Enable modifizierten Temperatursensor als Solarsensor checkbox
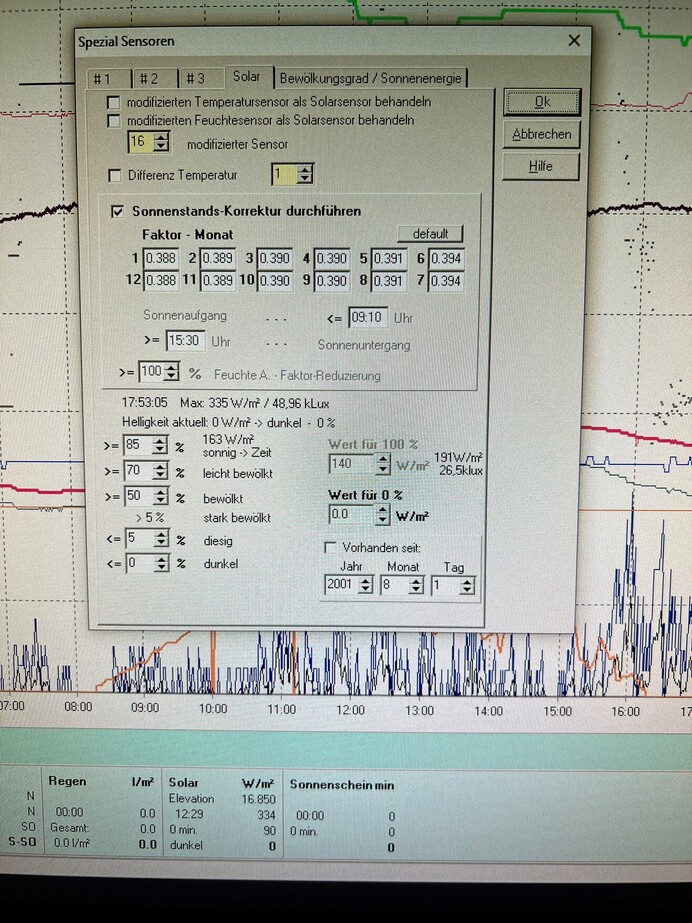692x923 pixels. pos(114,103)
